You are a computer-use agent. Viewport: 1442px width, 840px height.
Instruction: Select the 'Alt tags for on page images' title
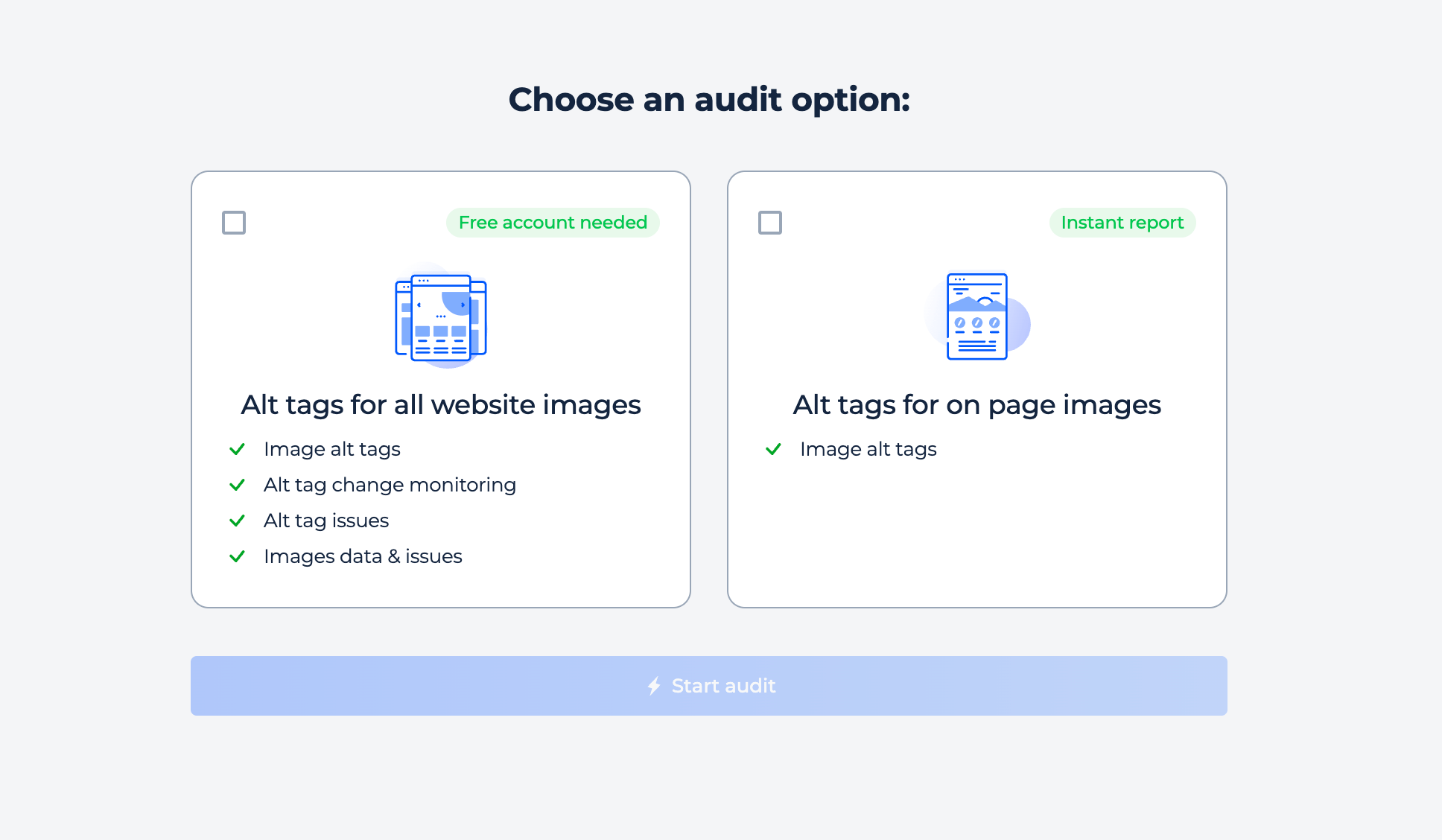point(977,405)
